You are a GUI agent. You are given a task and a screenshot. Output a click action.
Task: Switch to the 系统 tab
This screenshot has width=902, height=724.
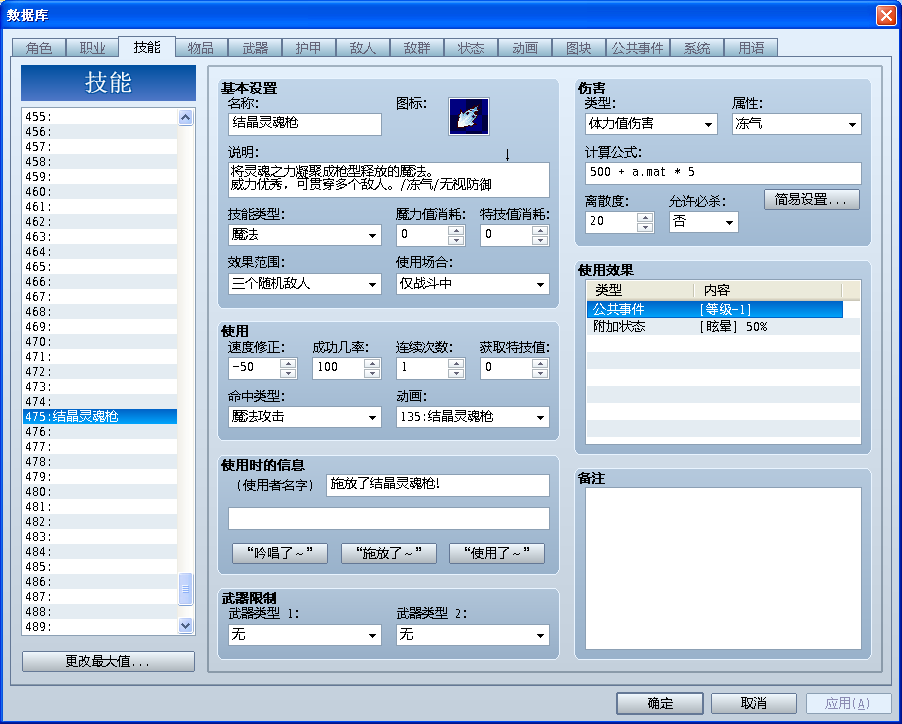coord(697,48)
